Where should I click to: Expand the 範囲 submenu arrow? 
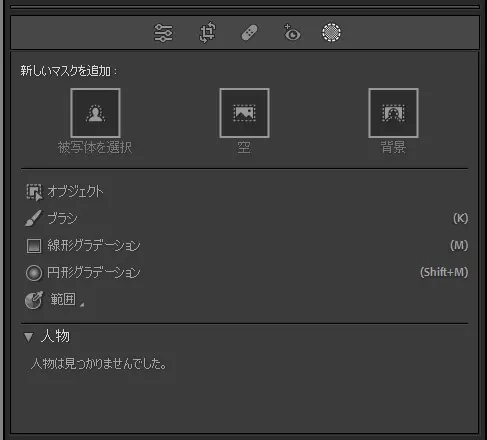(x=82, y=304)
